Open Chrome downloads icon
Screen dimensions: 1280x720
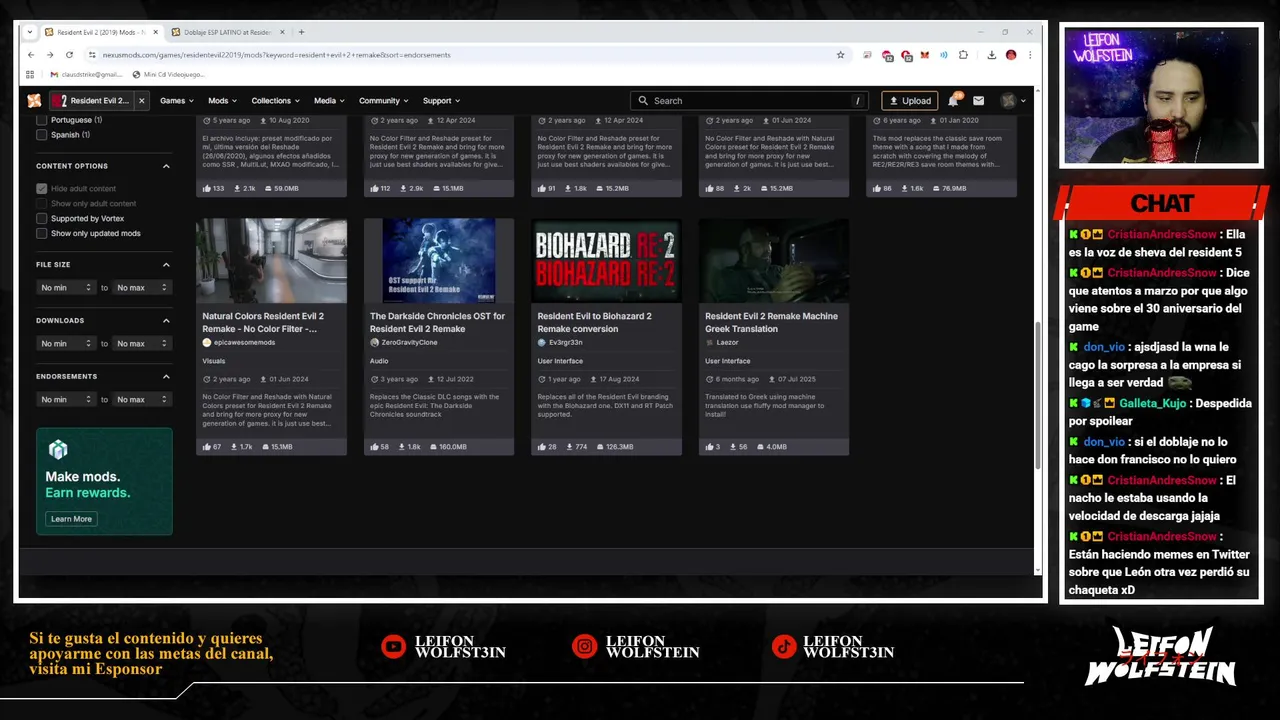point(991,55)
